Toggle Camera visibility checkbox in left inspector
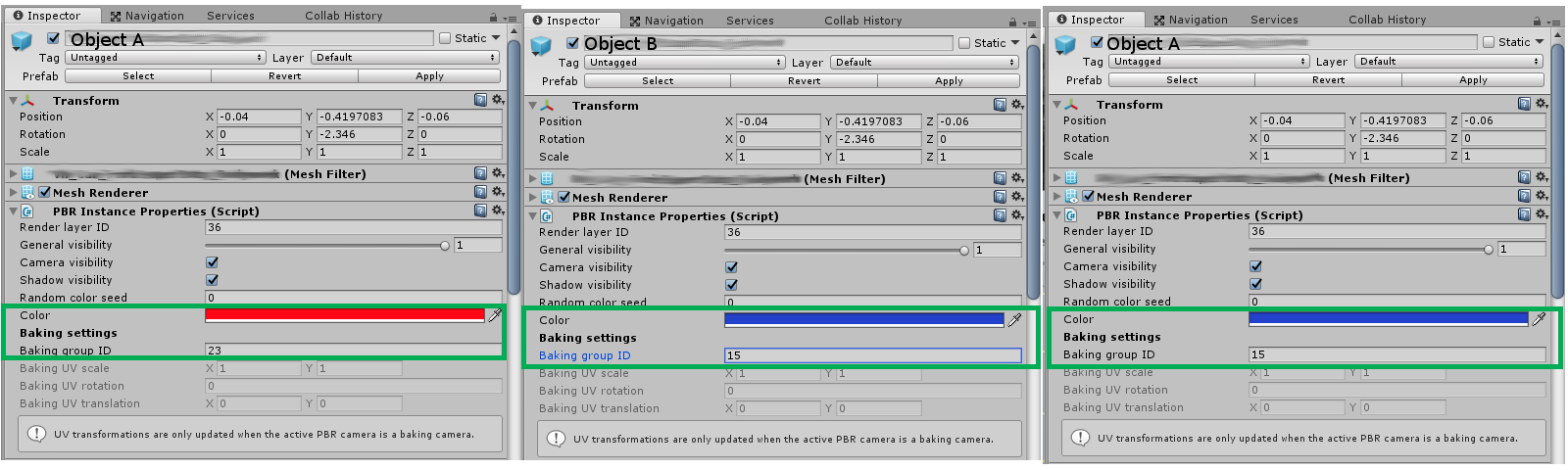Image resolution: width=1568 pixels, height=470 pixels. tap(212, 262)
